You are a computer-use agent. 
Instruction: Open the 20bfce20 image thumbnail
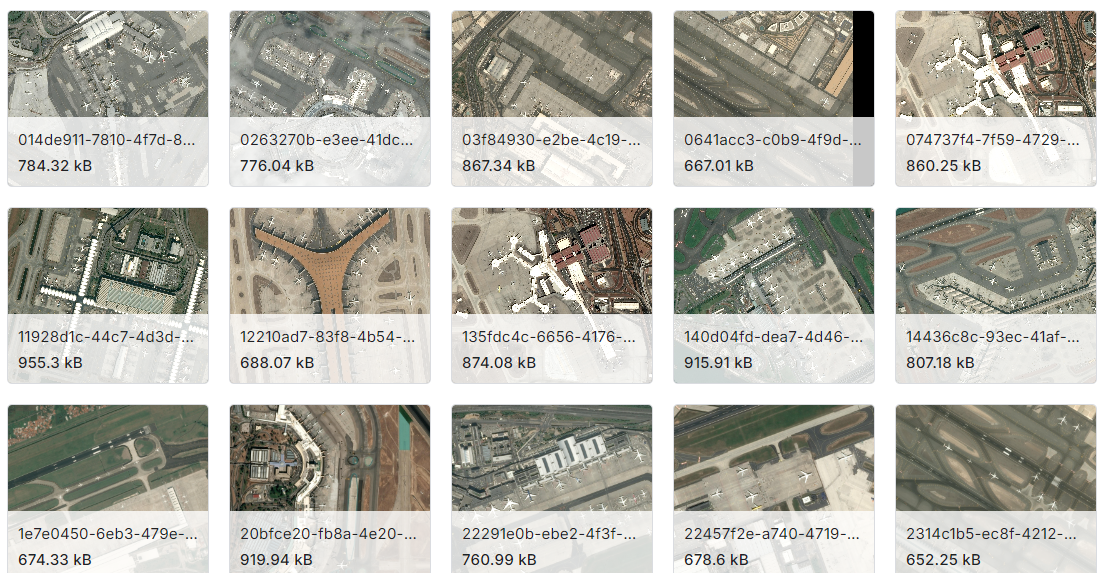tap(330, 458)
